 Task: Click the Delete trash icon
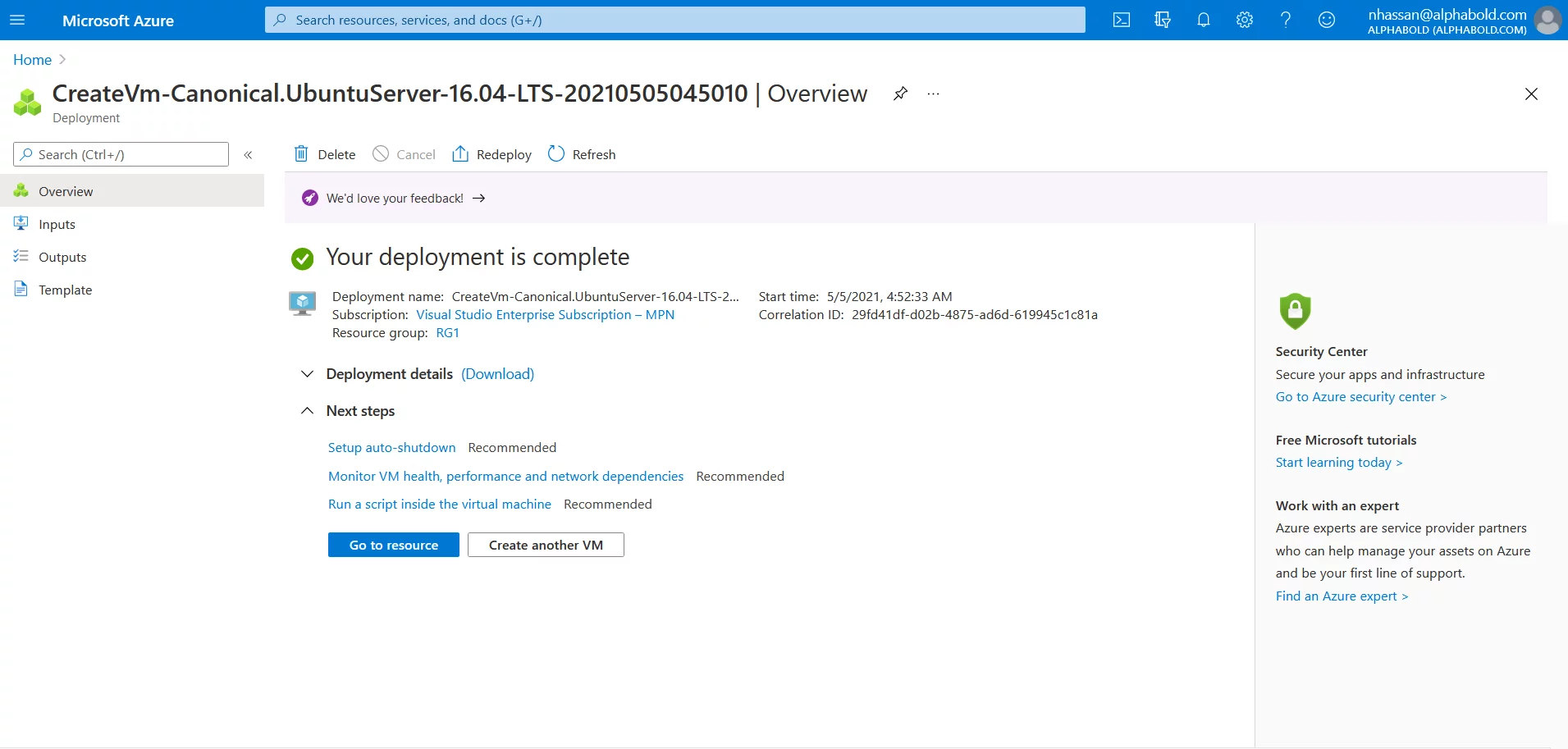click(301, 153)
